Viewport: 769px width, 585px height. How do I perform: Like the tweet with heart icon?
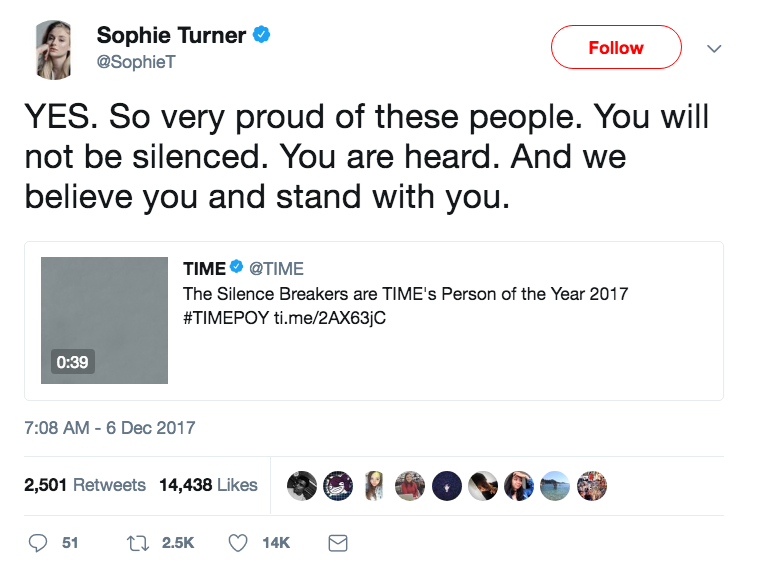click(238, 543)
